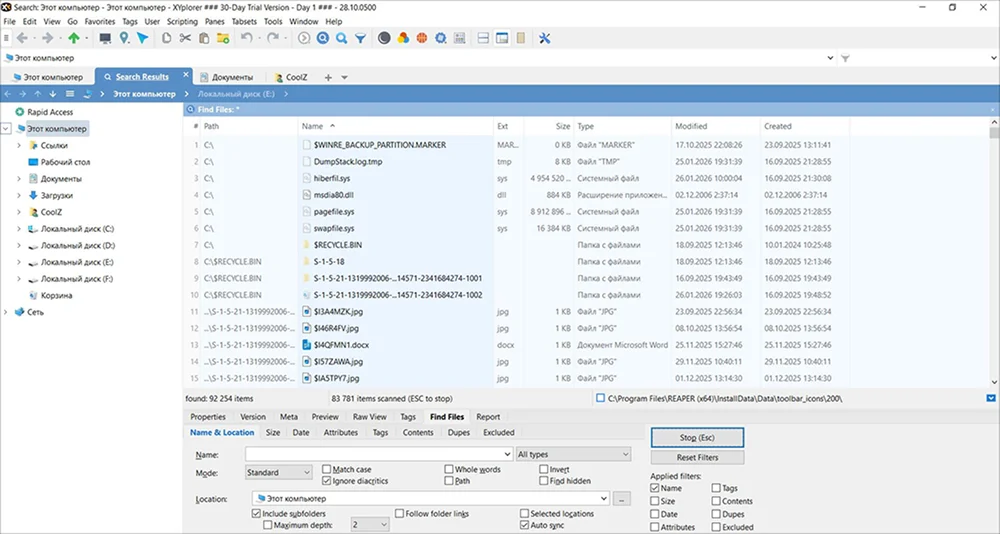Click the green Up folder arrow
Viewport: 1000px width, 534px height.
pyautogui.click(x=74, y=38)
